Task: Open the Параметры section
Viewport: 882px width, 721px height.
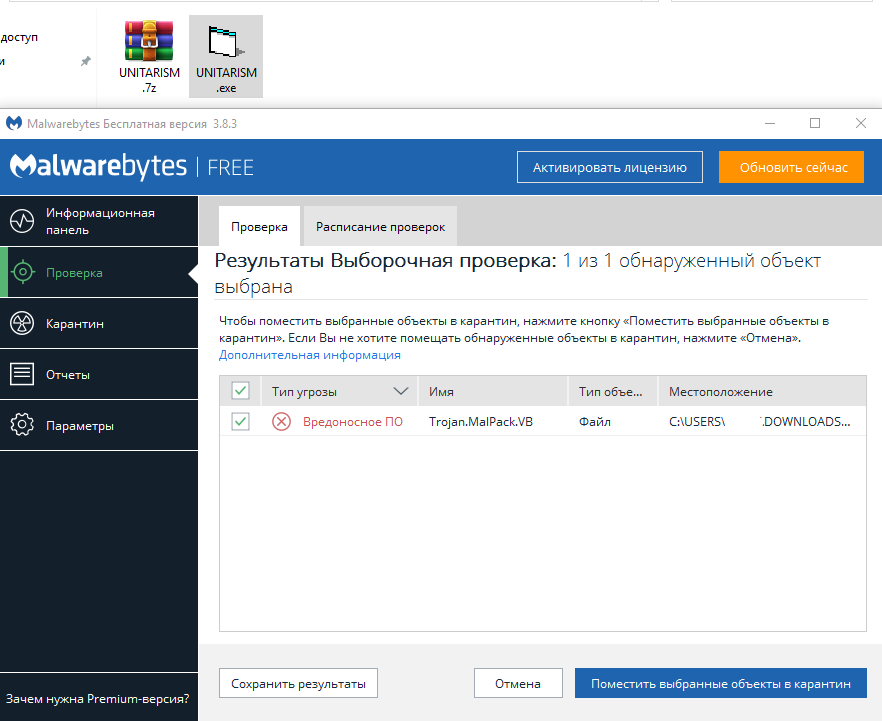Action: 99,425
